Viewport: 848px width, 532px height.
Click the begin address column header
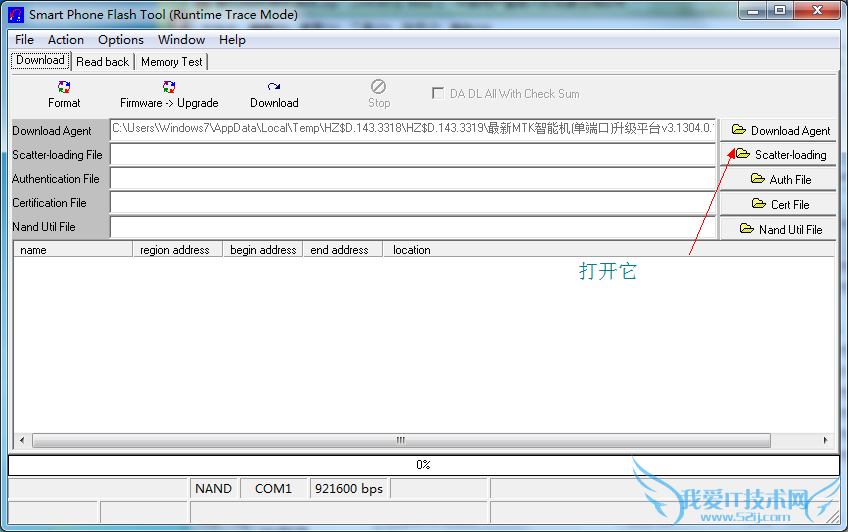click(x=263, y=250)
